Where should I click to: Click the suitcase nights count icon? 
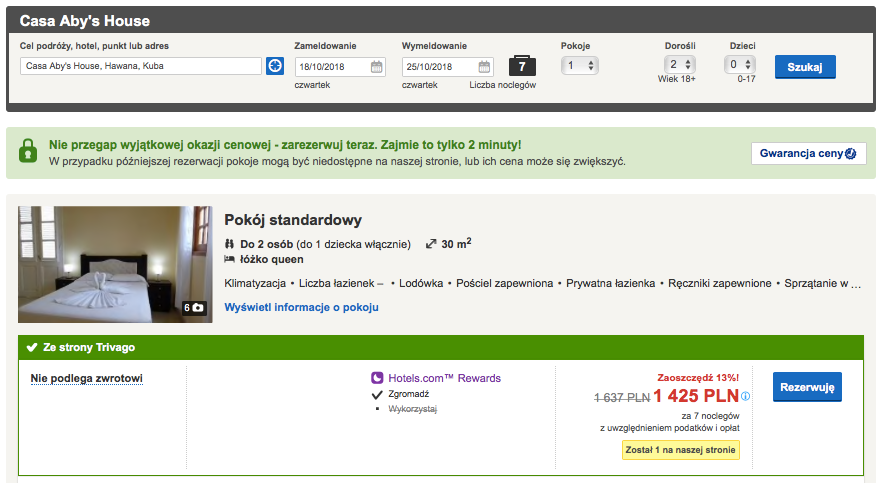click(x=522, y=66)
